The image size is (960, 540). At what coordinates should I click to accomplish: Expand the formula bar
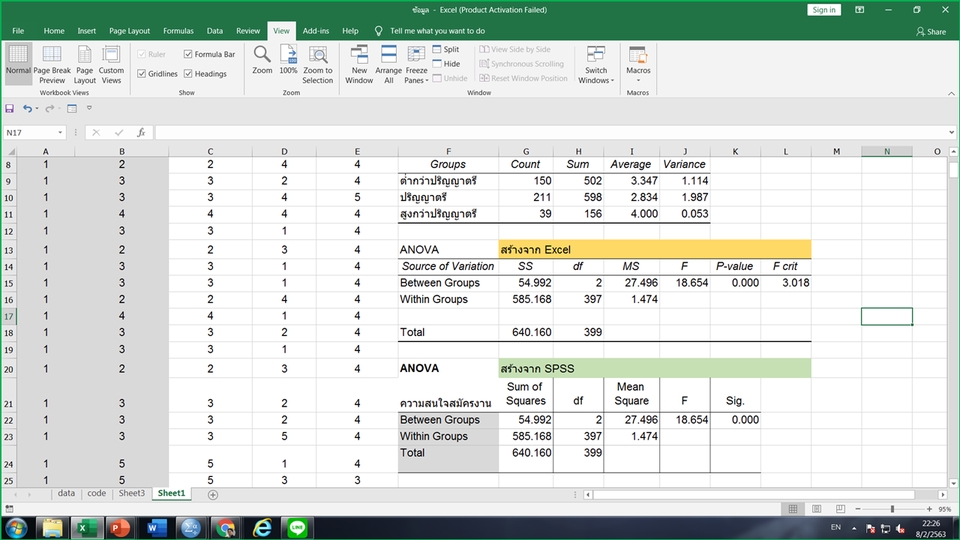[x=951, y=132]
